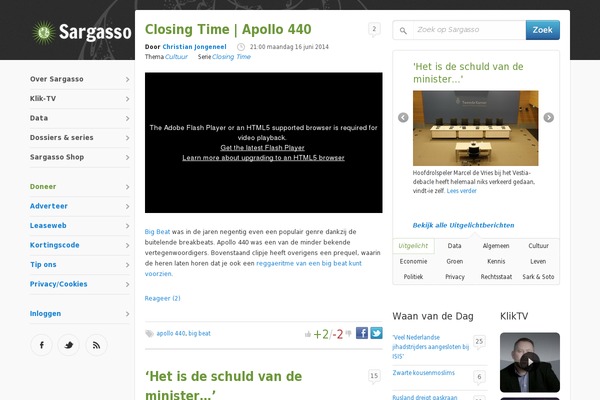Image resolution: width=600 pixels, height=400 pixels.
Task: Click Lees verder link
Action: 461,191
